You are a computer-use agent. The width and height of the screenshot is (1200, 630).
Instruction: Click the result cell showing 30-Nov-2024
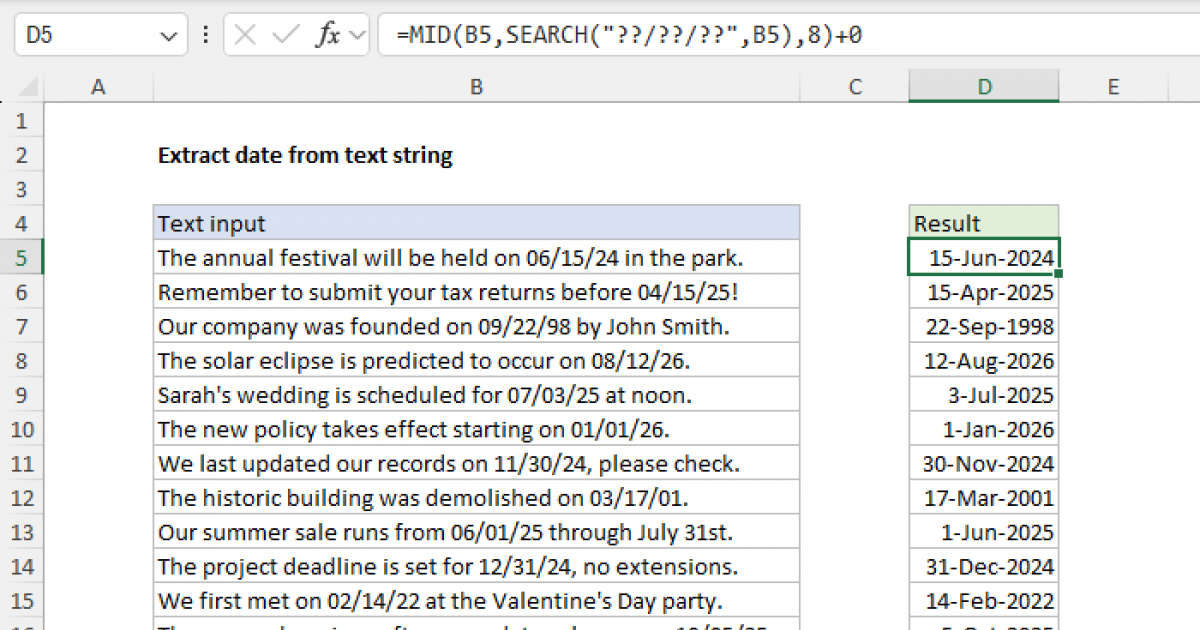click(x=983, y=463)
